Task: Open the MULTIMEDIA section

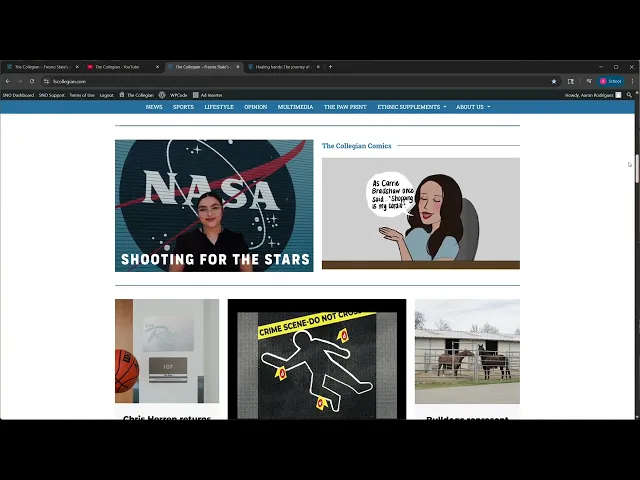Action: click(x=296, y=107)
